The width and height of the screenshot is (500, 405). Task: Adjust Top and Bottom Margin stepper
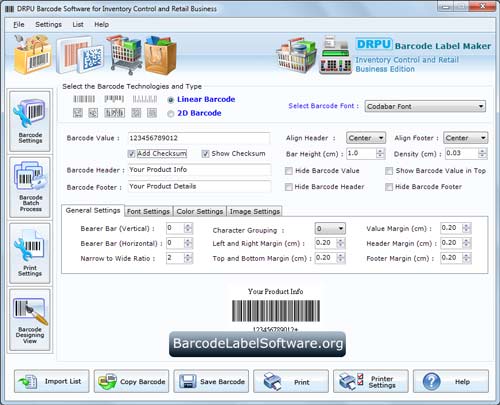click(340, 258)
